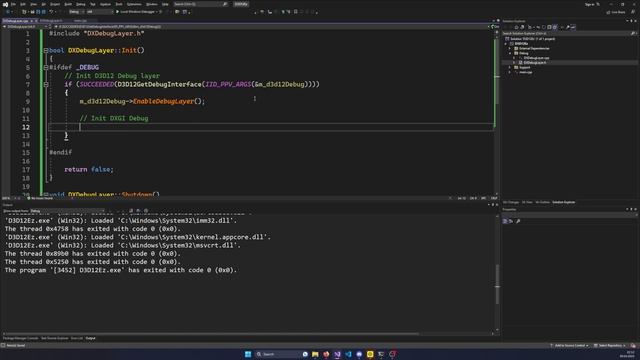Open the Debug menu
This screenshot has width=640, height=360.
[x=80, y=4]
